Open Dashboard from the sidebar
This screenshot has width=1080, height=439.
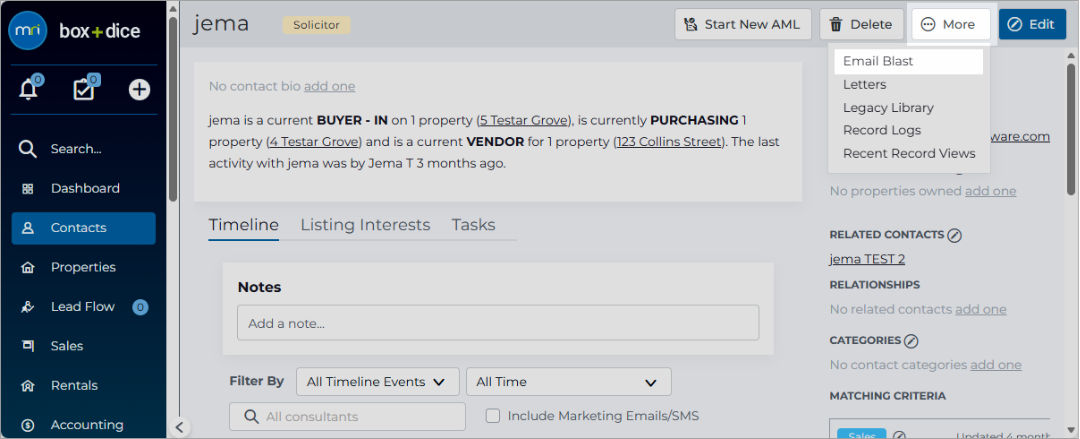click(x=83, y=188)
